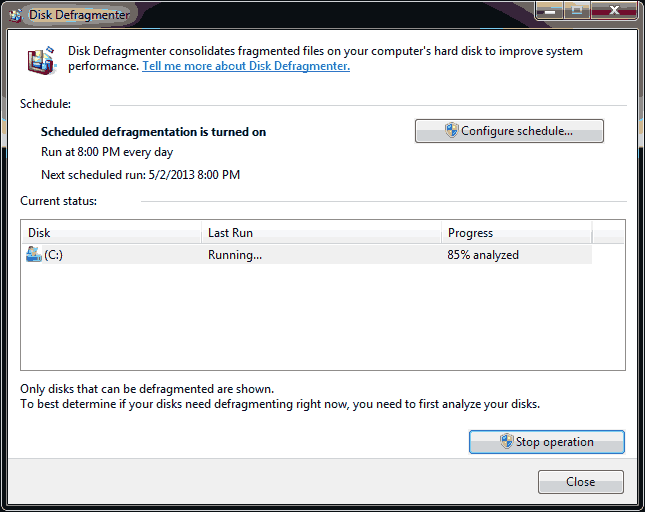Click the Running... status cell

pos(235,255)
